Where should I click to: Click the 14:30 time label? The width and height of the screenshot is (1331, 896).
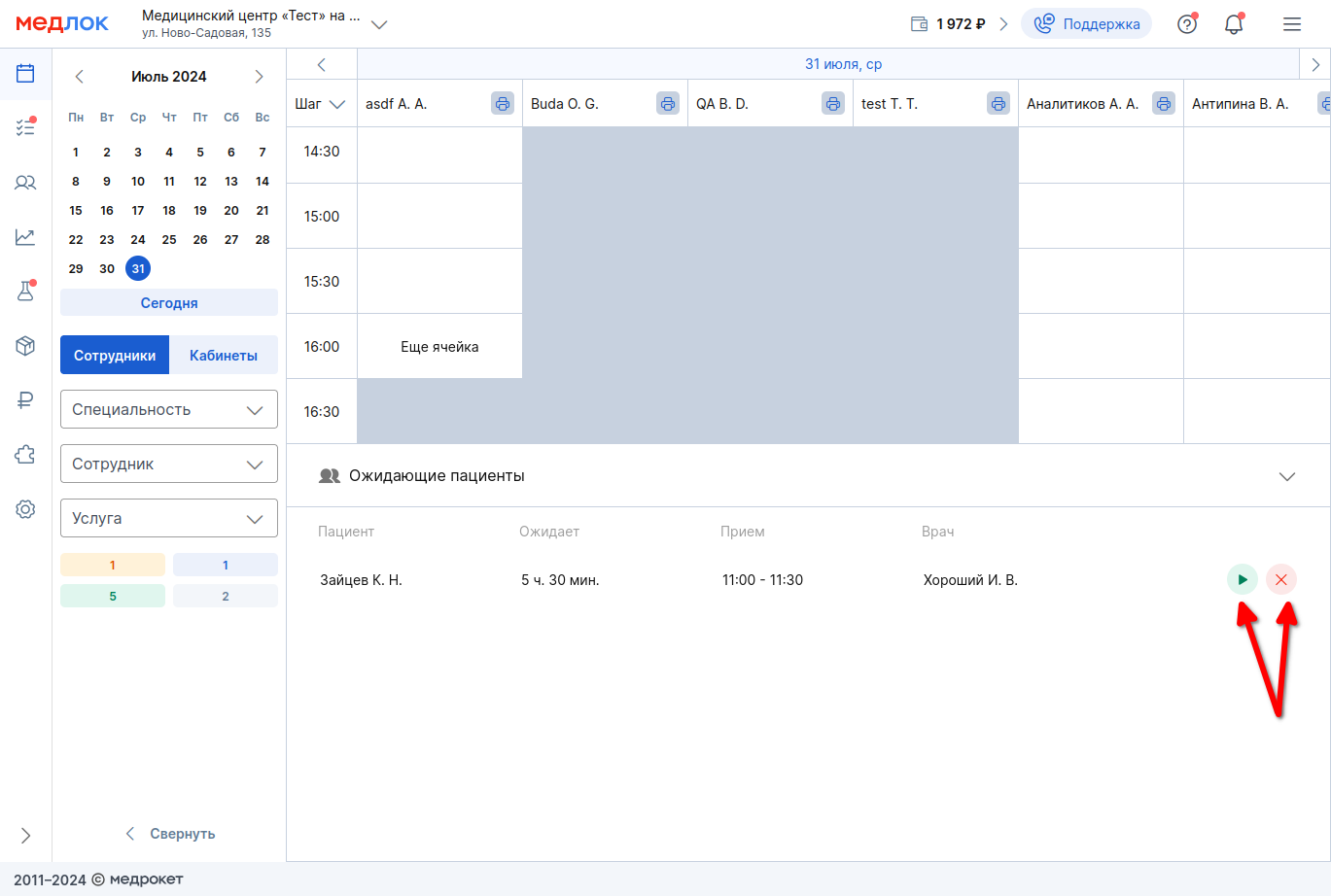pyautogui.click(x=322, y=152)
